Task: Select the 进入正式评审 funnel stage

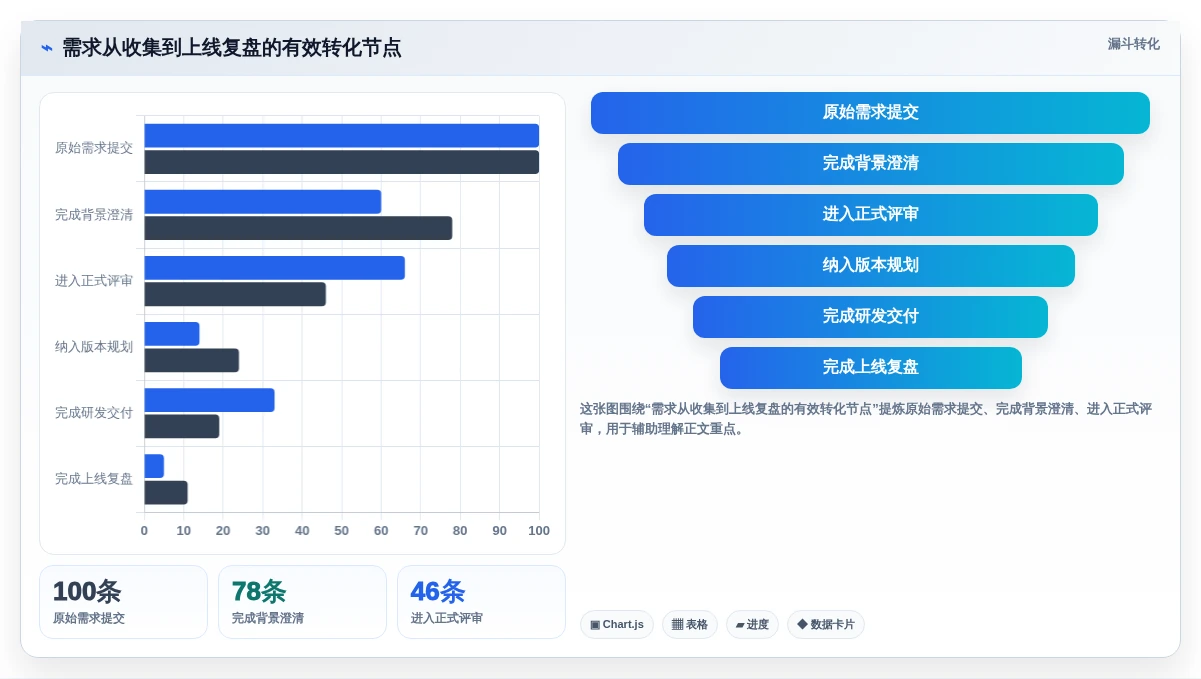Action: coord(870,215)
